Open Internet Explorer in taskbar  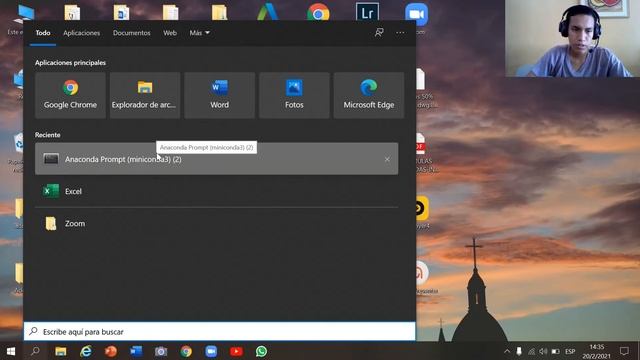(x=86, y=351)
